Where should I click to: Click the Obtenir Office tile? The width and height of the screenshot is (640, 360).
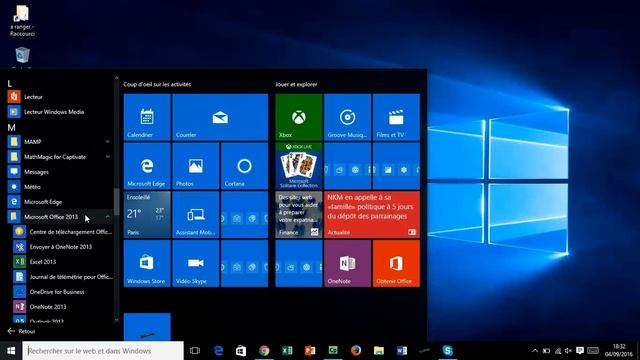(396, 263)
